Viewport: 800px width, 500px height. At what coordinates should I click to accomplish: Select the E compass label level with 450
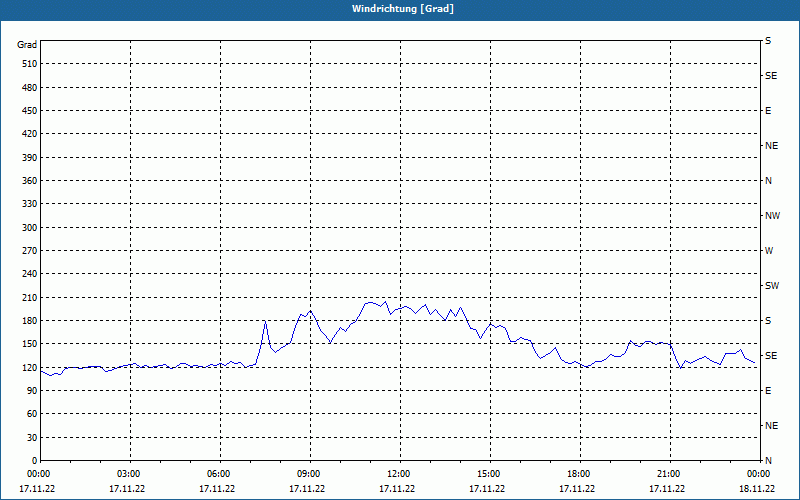(x=768, y=111)
